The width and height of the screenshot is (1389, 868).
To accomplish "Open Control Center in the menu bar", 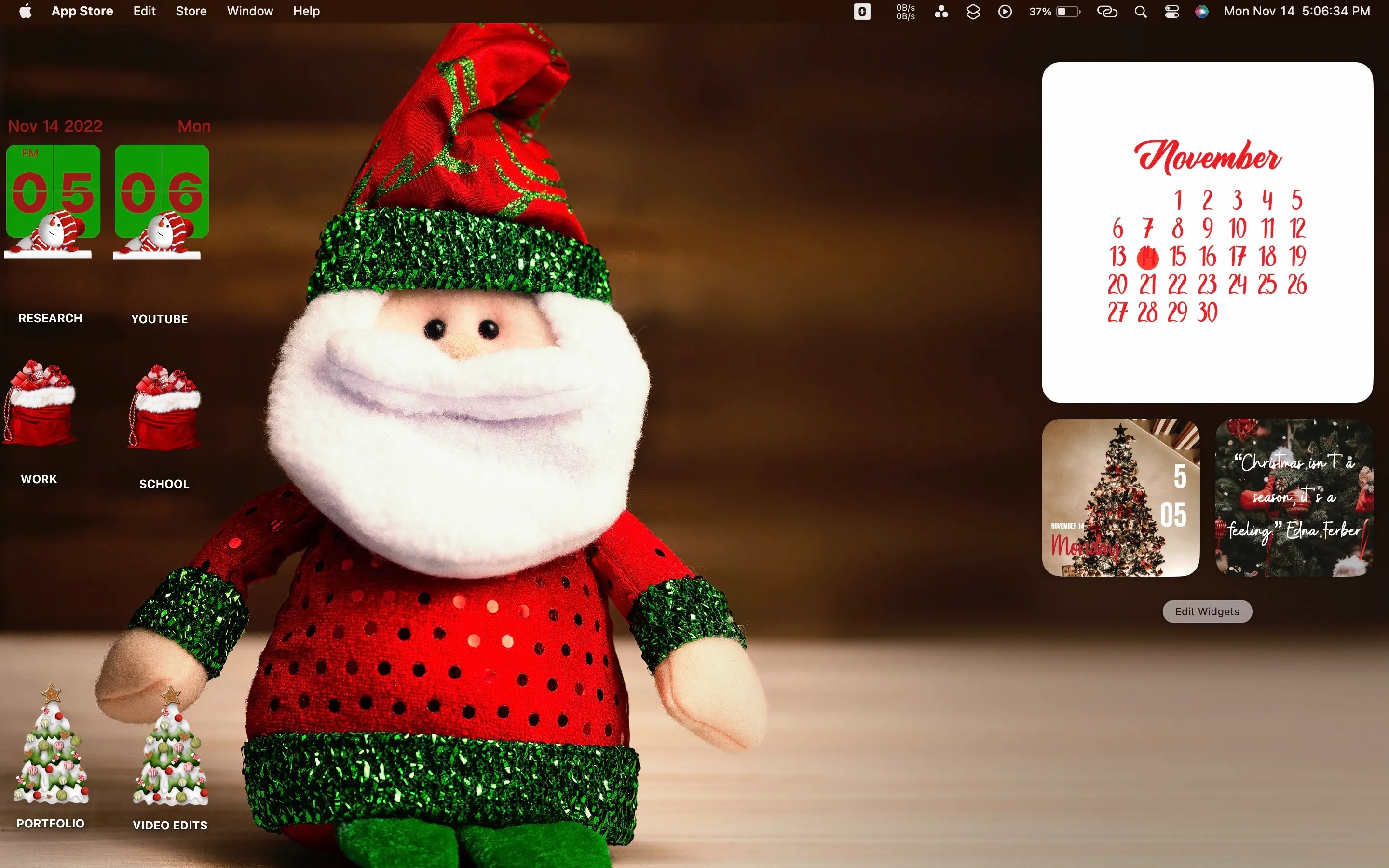I will [1171, 11].
